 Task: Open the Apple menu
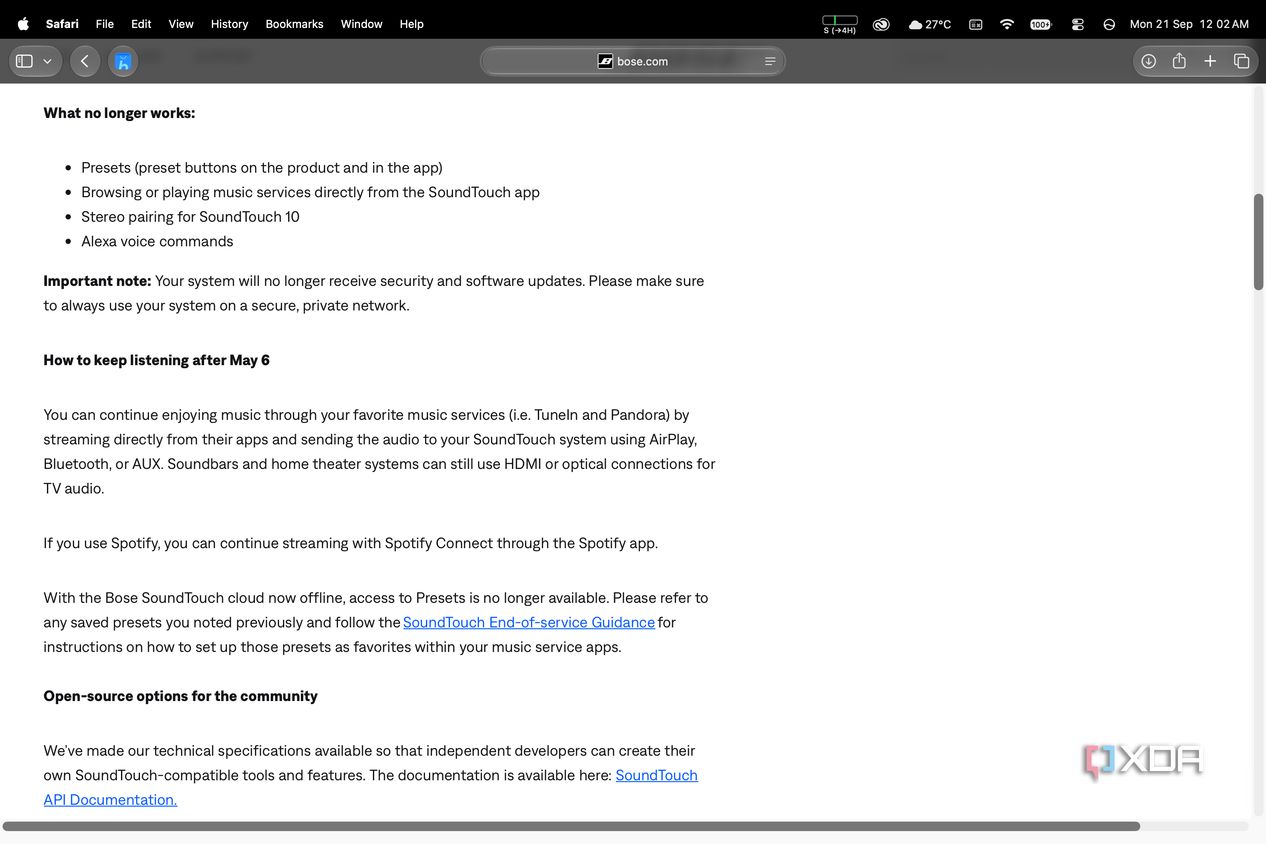click(x=23, y=24)
